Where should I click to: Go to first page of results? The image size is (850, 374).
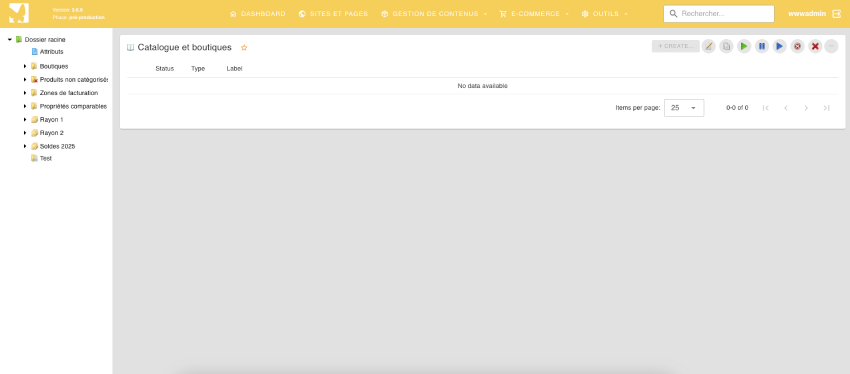(765, 108)
